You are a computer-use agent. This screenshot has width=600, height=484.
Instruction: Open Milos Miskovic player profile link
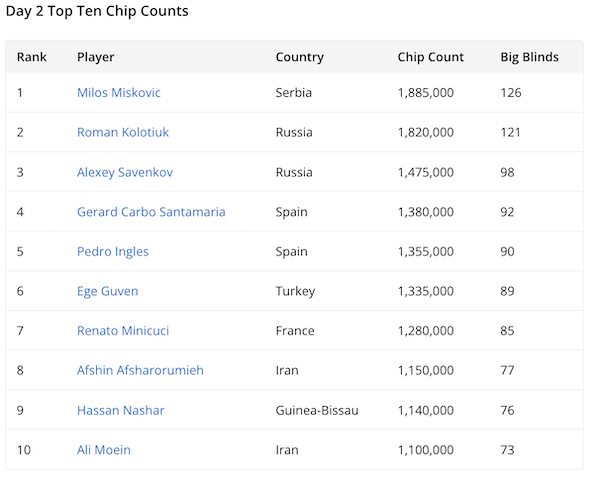pos(118,93)
